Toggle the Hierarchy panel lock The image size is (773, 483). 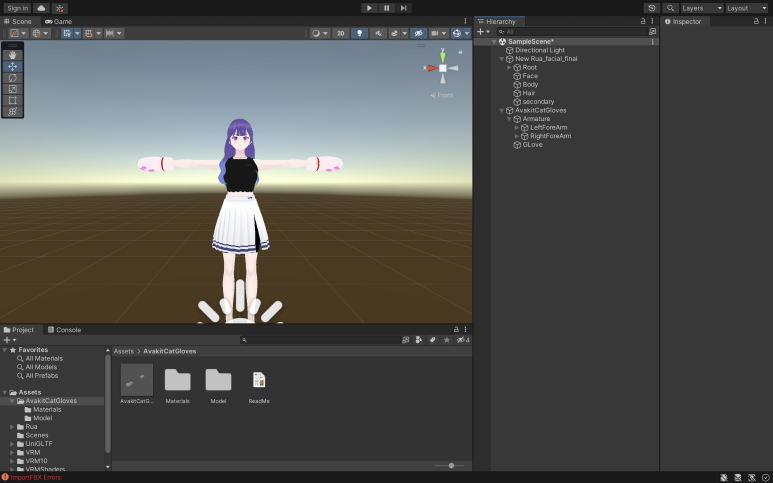point(642,21)
